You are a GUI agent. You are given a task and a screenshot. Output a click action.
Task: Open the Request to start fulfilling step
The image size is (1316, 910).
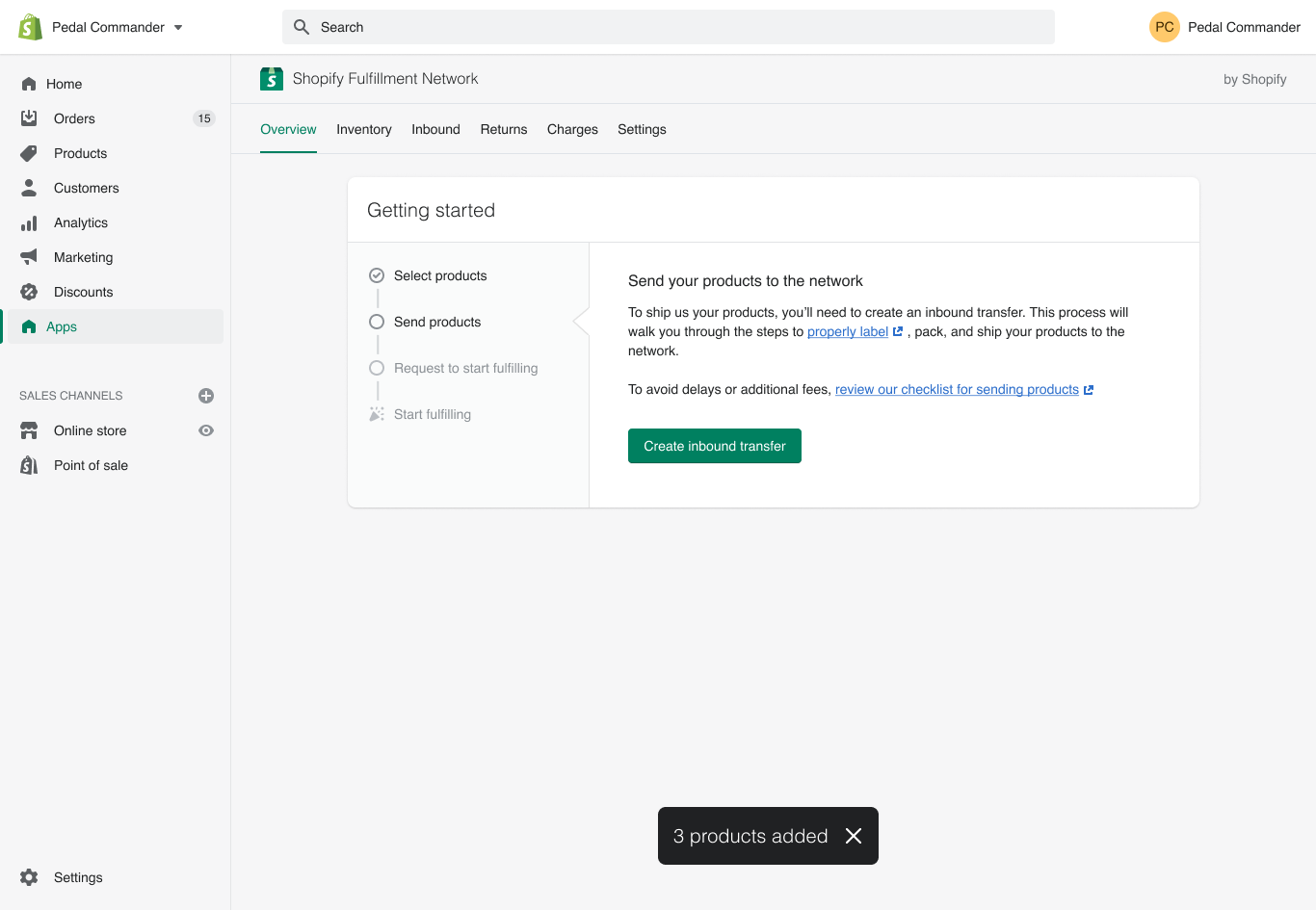pos(466,368)
